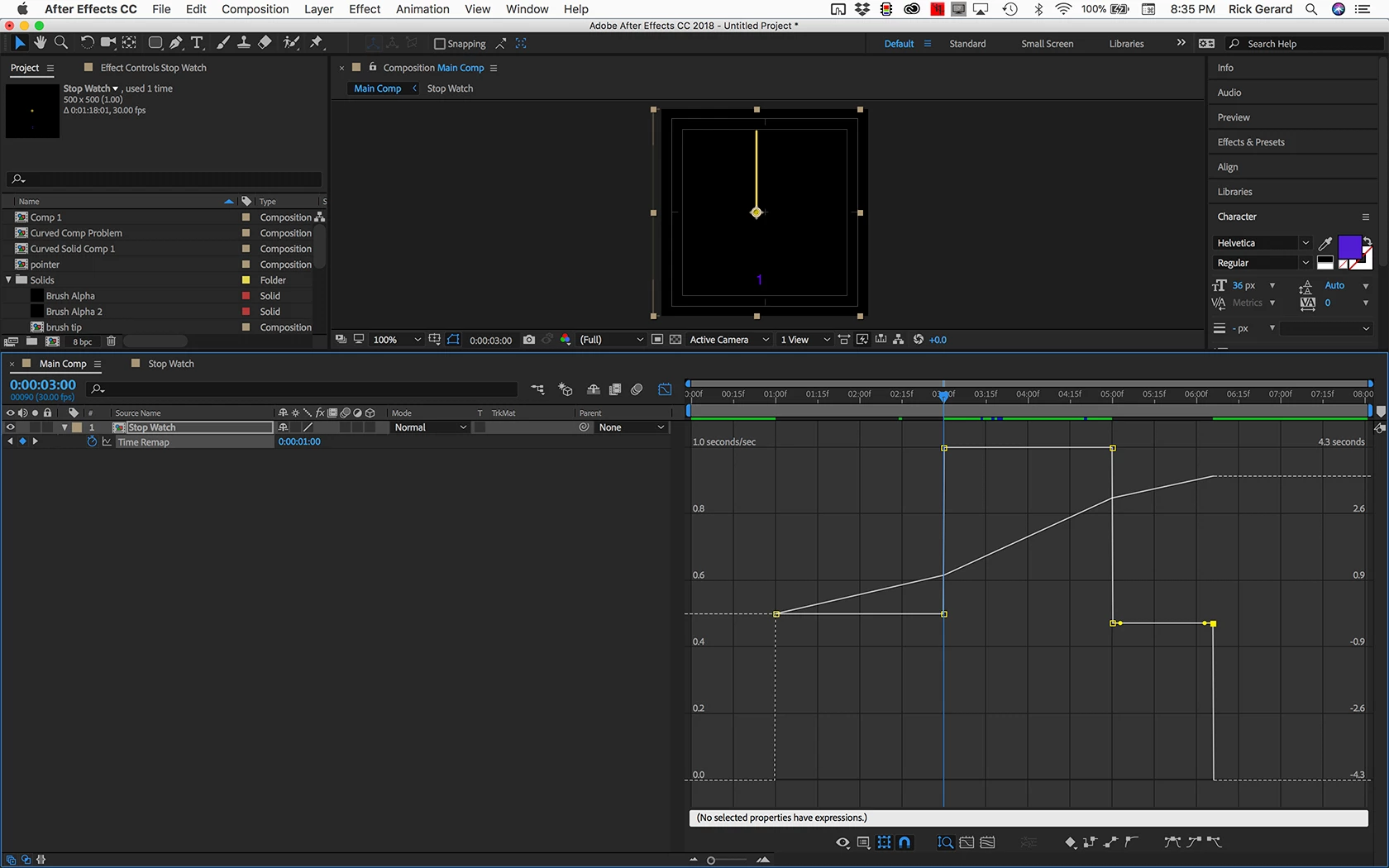Click the timeline zoom slider handle

(x=710, y=861)
